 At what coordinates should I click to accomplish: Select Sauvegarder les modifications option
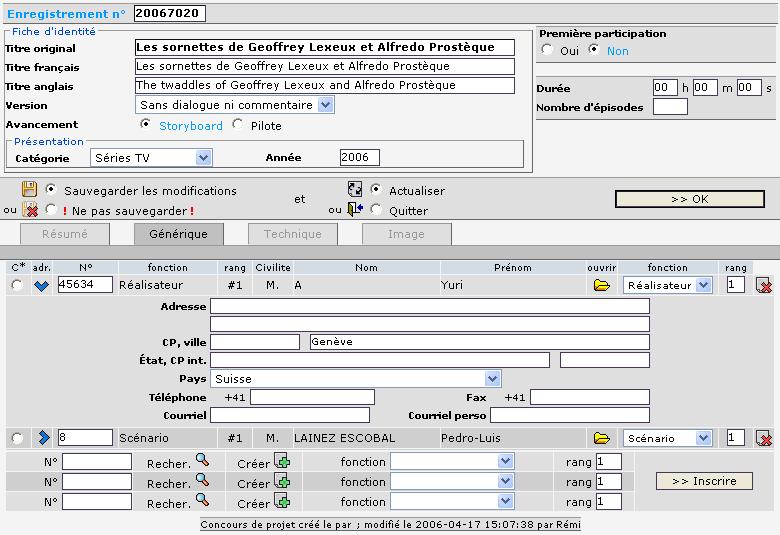pyautogui.click(x=51, y=190)
